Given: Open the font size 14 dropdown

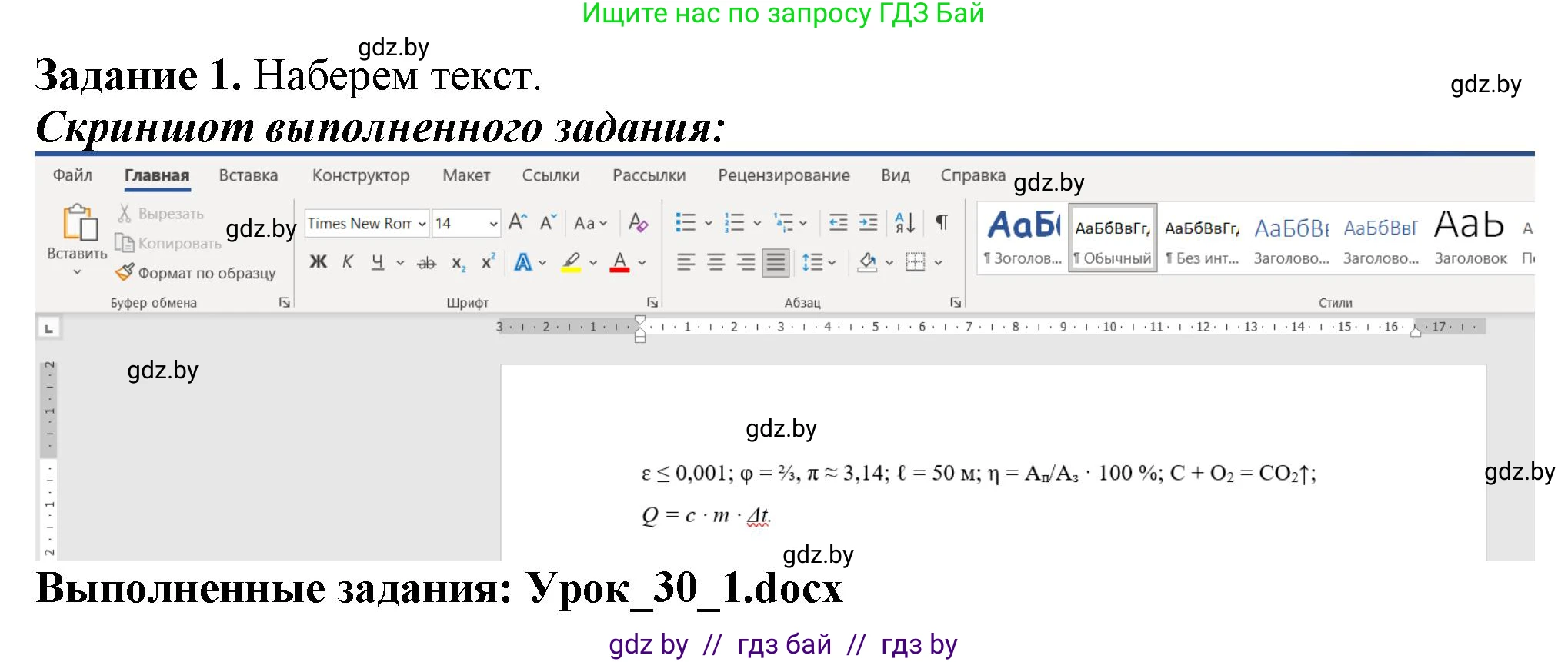Looking at the screenshot, I should coord(493,224).
